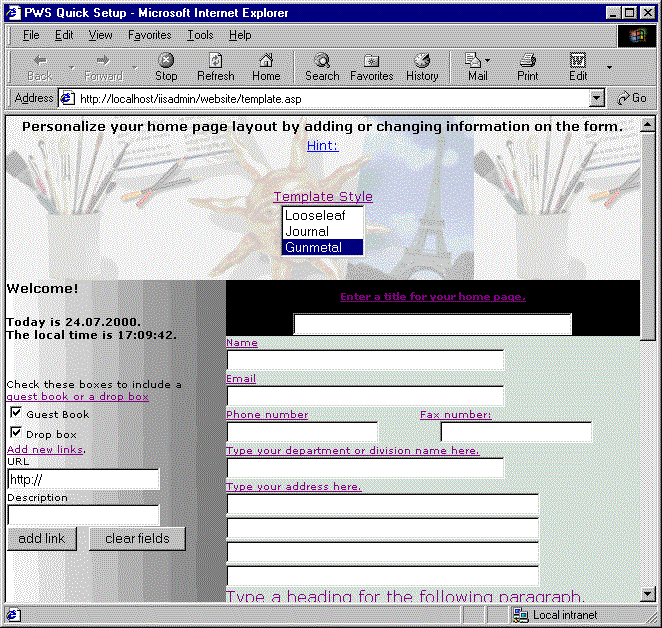Click the Back toolbar button
The width and height of the screenshot is (662, 628).
tap(40, 68)
